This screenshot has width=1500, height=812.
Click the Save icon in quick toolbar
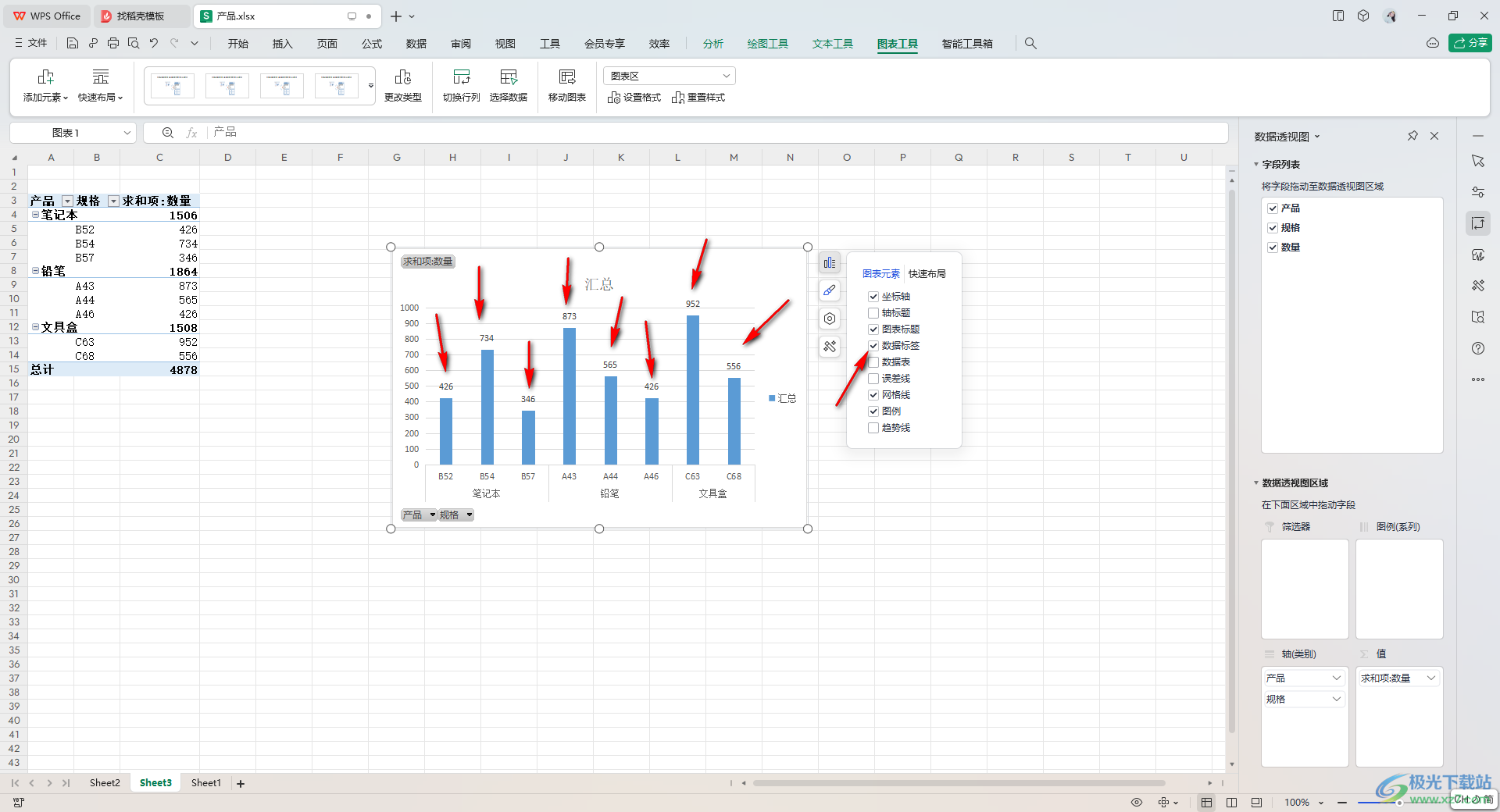tap(73, 44)
